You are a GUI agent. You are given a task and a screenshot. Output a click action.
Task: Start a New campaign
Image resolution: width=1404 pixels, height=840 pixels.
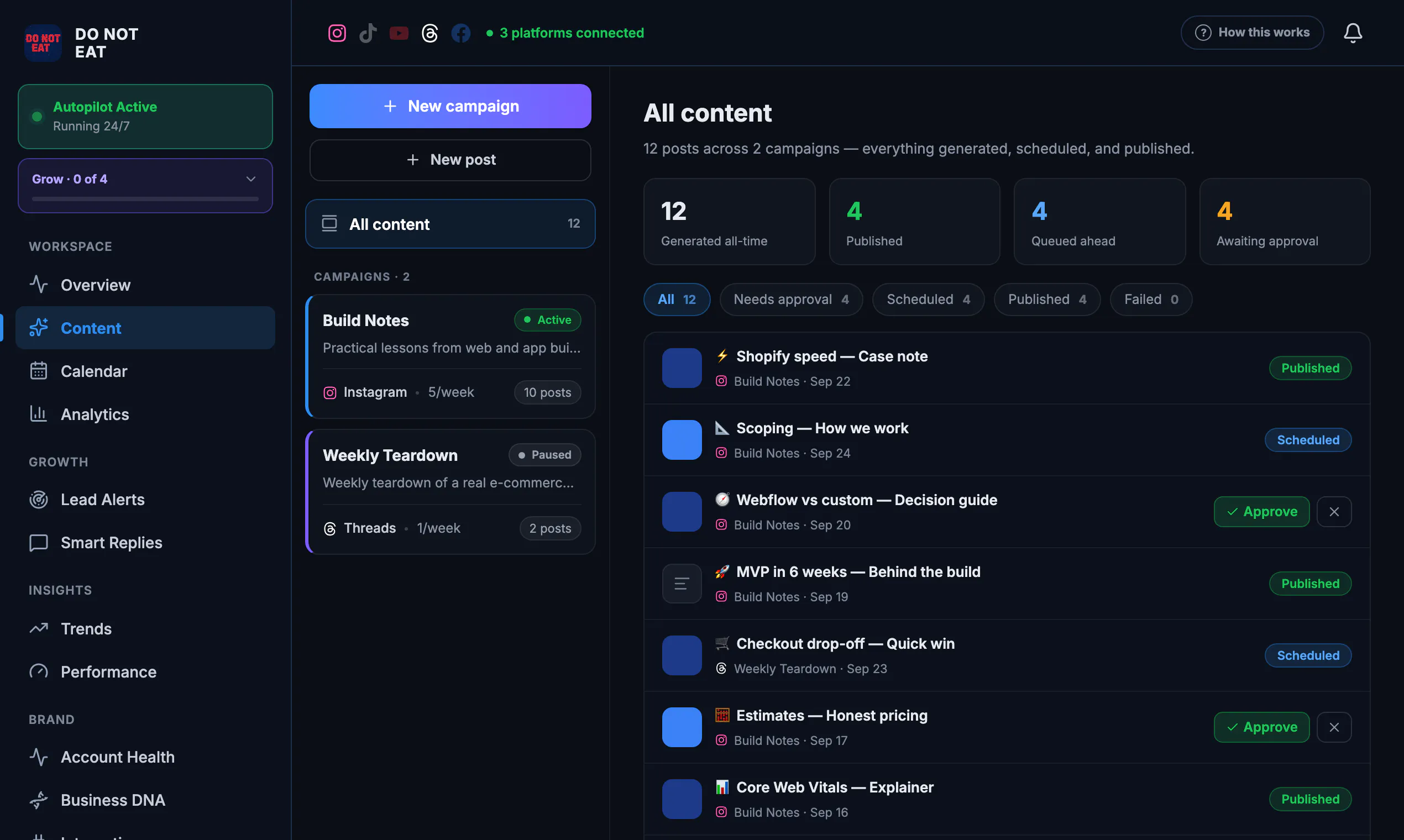(x=450, y=107)
